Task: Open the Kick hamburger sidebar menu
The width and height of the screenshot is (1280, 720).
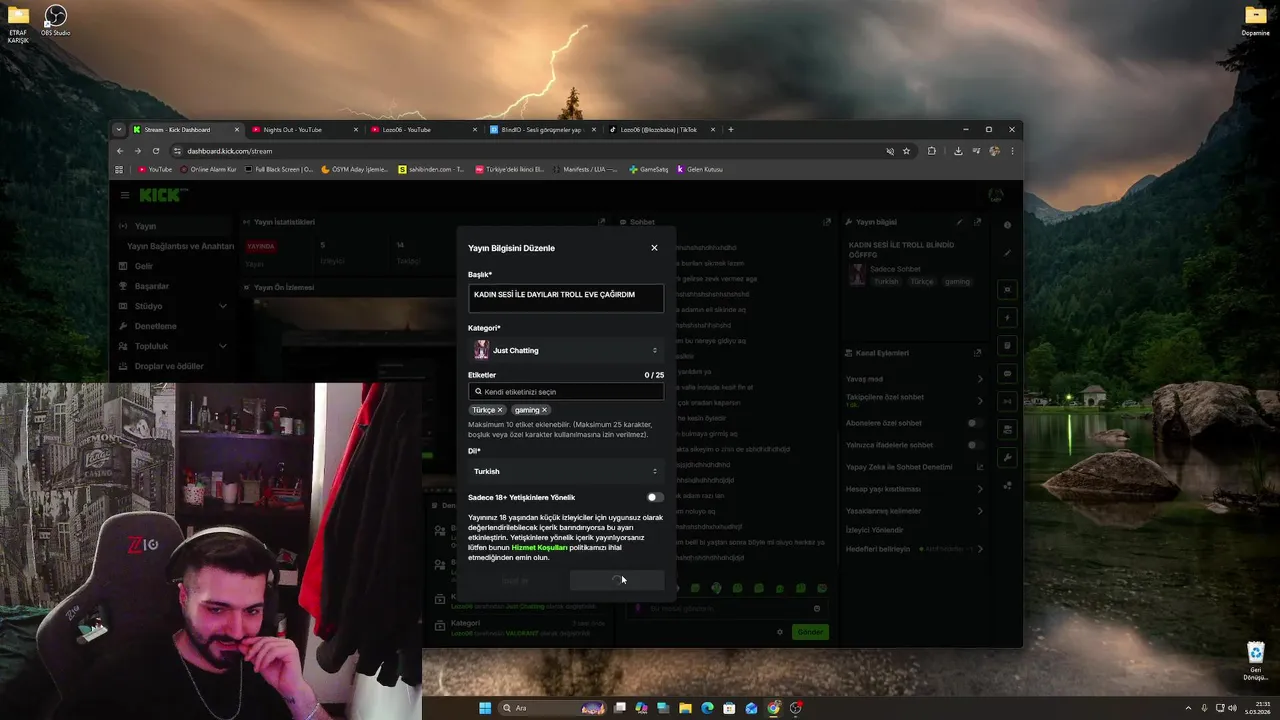Action: click(x=125, y=195)
